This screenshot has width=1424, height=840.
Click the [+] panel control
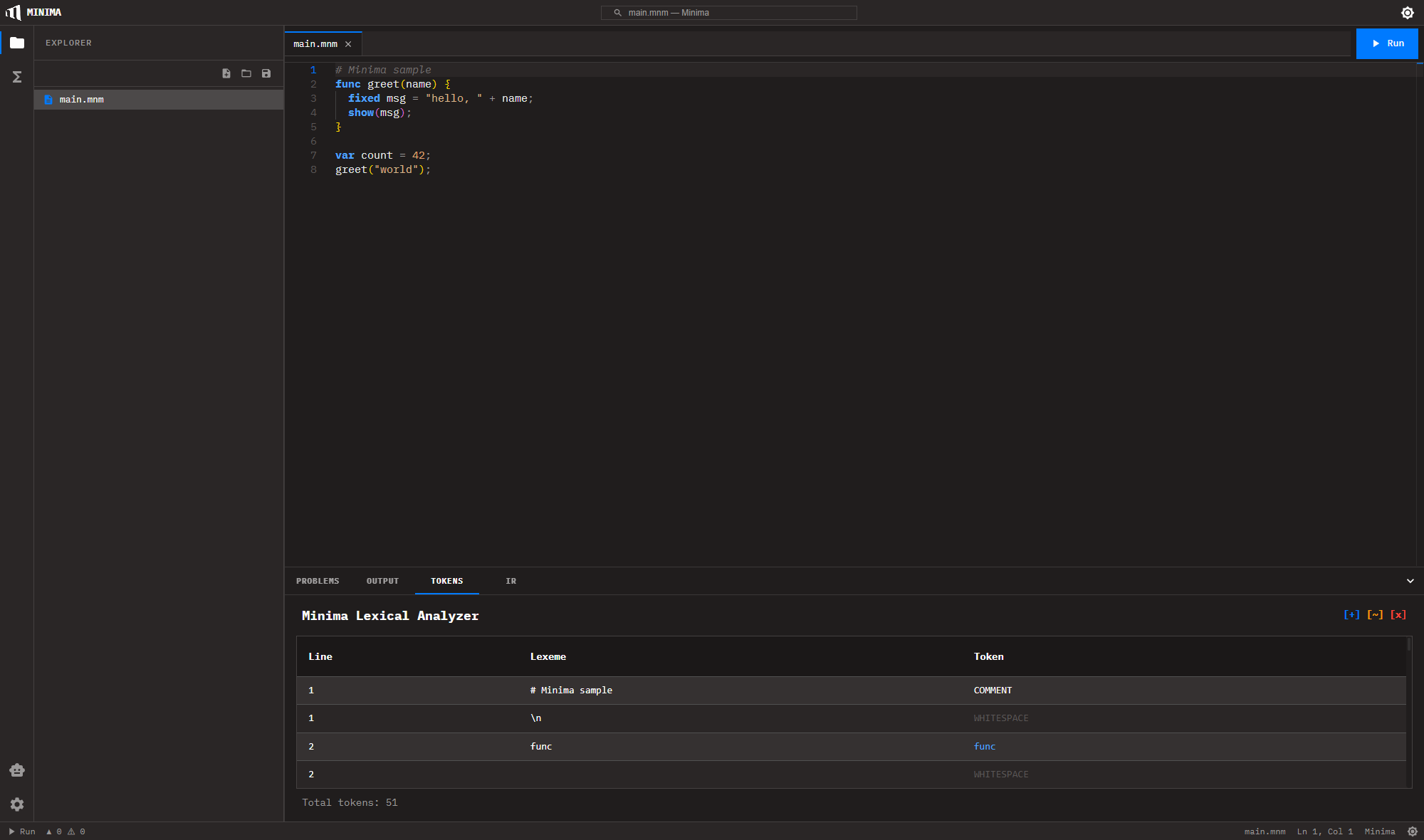(1351, 615)
